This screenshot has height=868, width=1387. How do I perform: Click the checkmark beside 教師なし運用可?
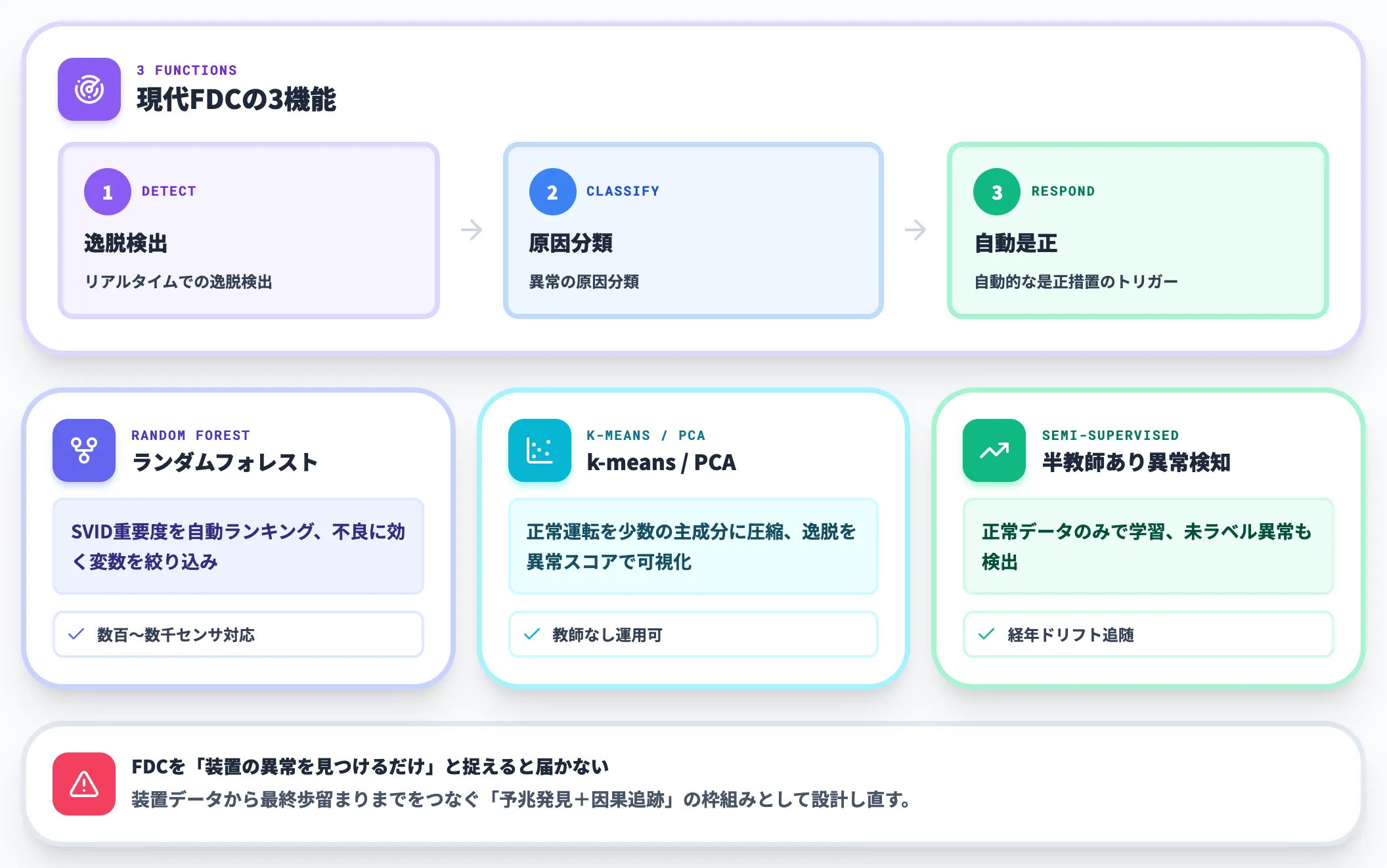[532, 634]
